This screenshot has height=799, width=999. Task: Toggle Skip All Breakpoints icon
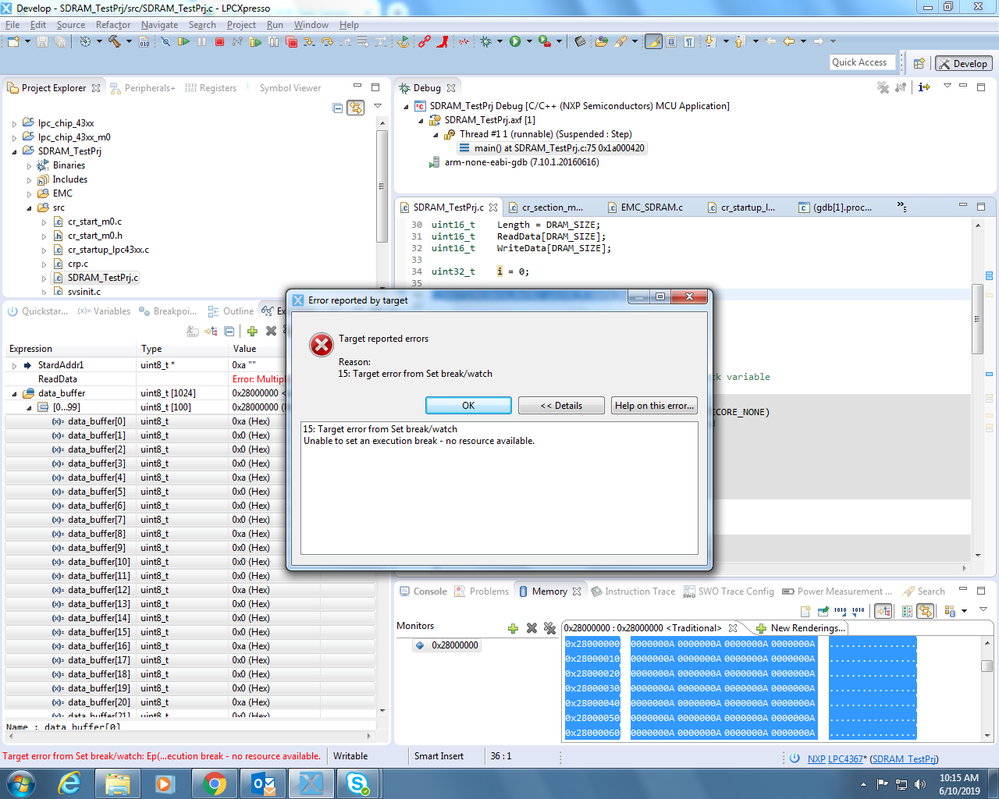tap(165, 41)
